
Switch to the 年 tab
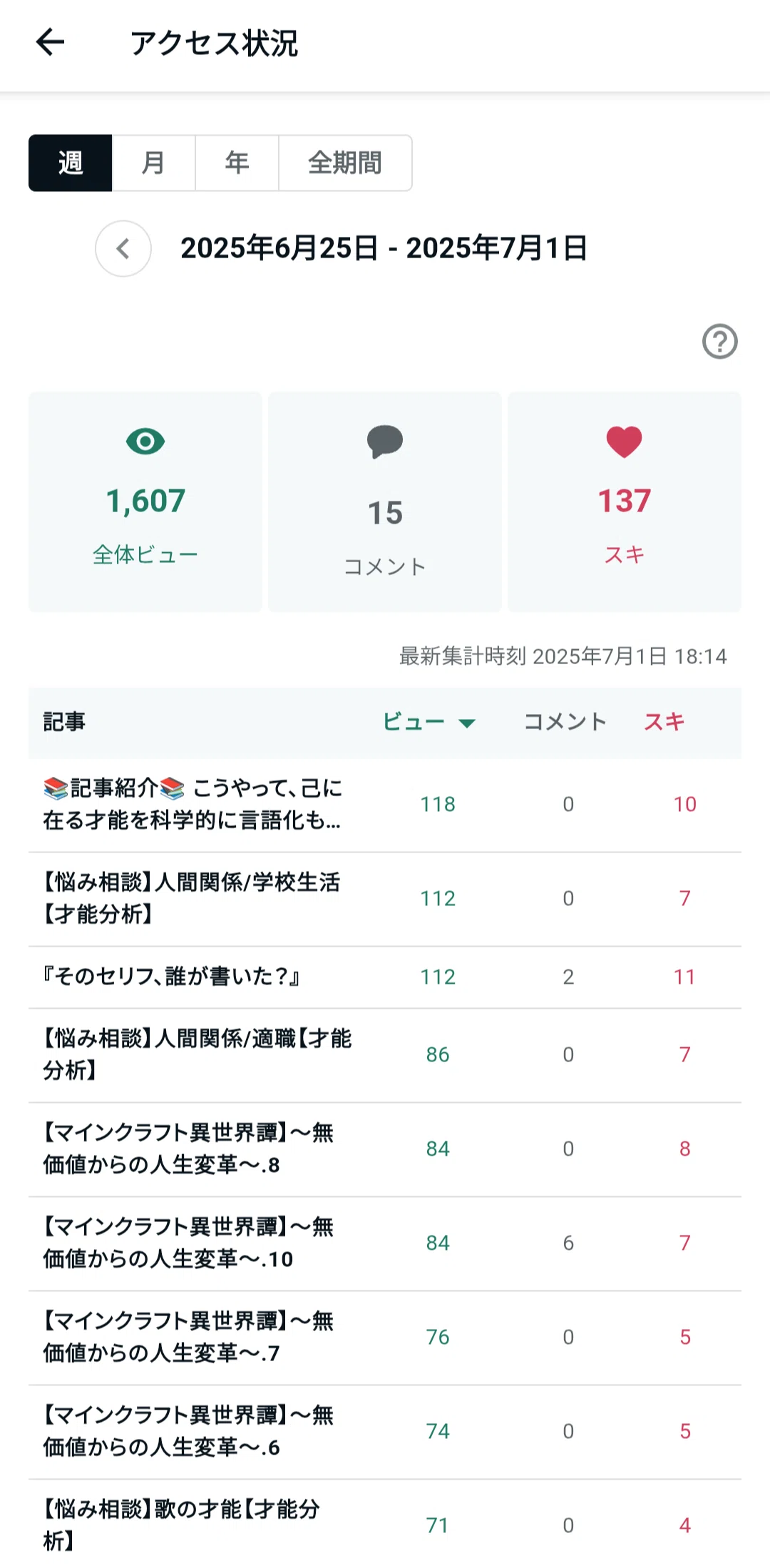pyautogui.click(x=237, y=163)
